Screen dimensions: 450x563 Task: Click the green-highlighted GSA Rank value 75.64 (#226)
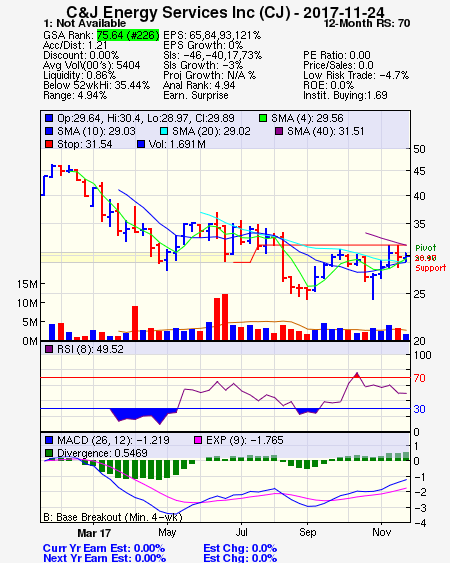click(x=128, y=35)
